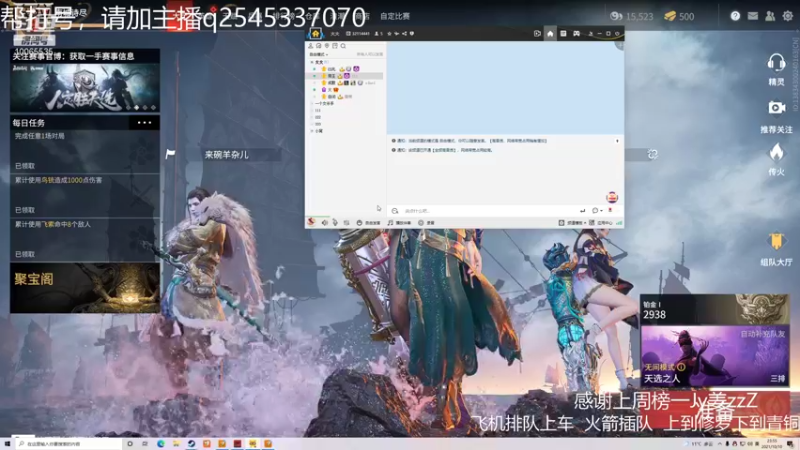800x450 pixels.
Task: Click the location pin icon above channel list
Action: tap(327, 46)
